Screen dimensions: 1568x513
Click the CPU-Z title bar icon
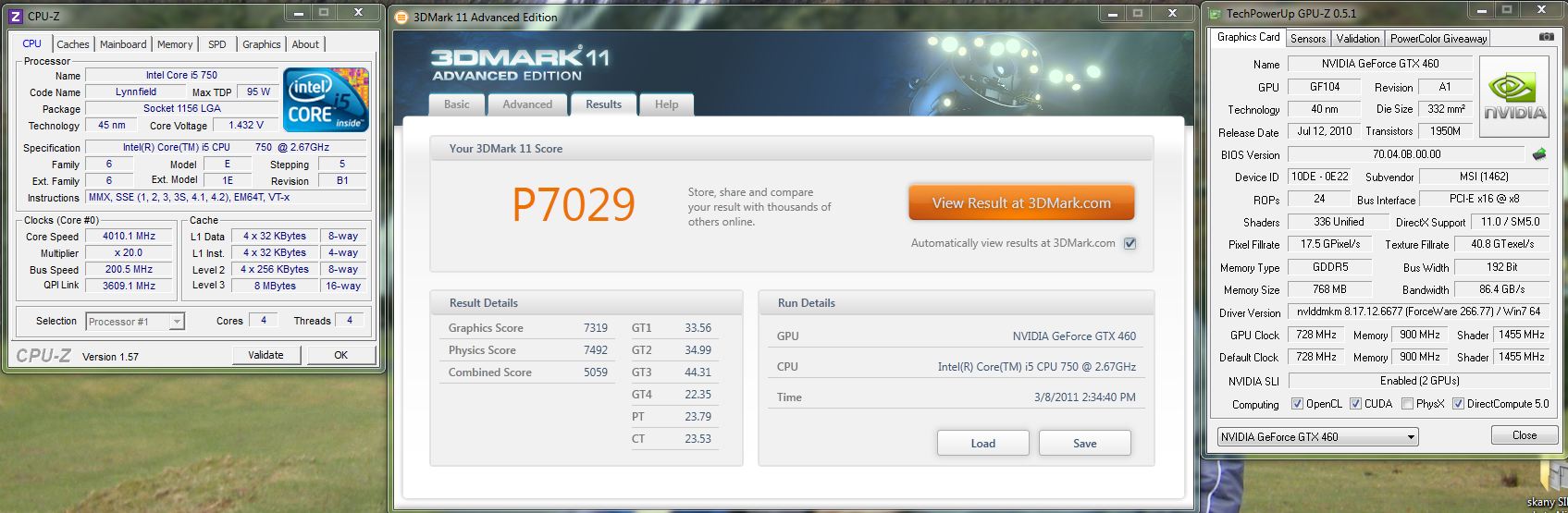(x=15, y=16)
